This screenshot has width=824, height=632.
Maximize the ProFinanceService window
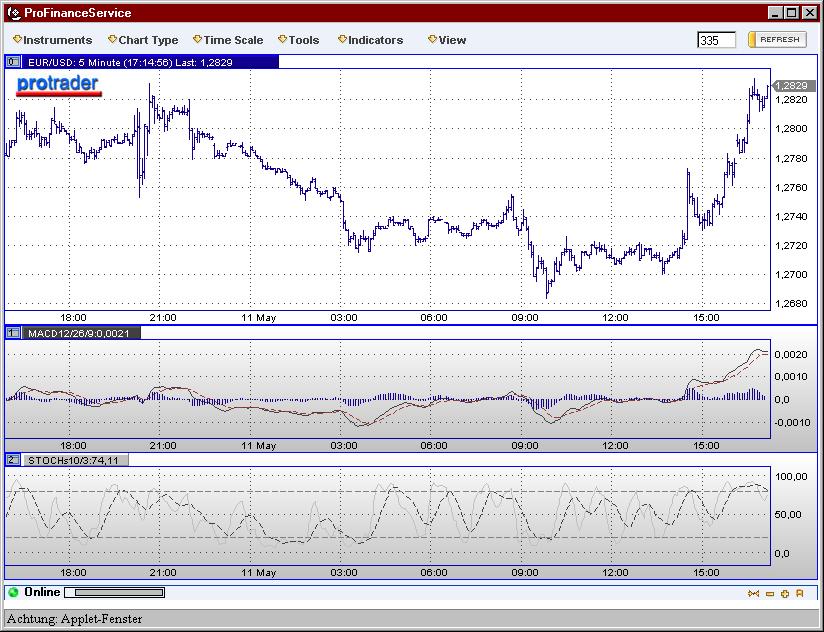792,13
